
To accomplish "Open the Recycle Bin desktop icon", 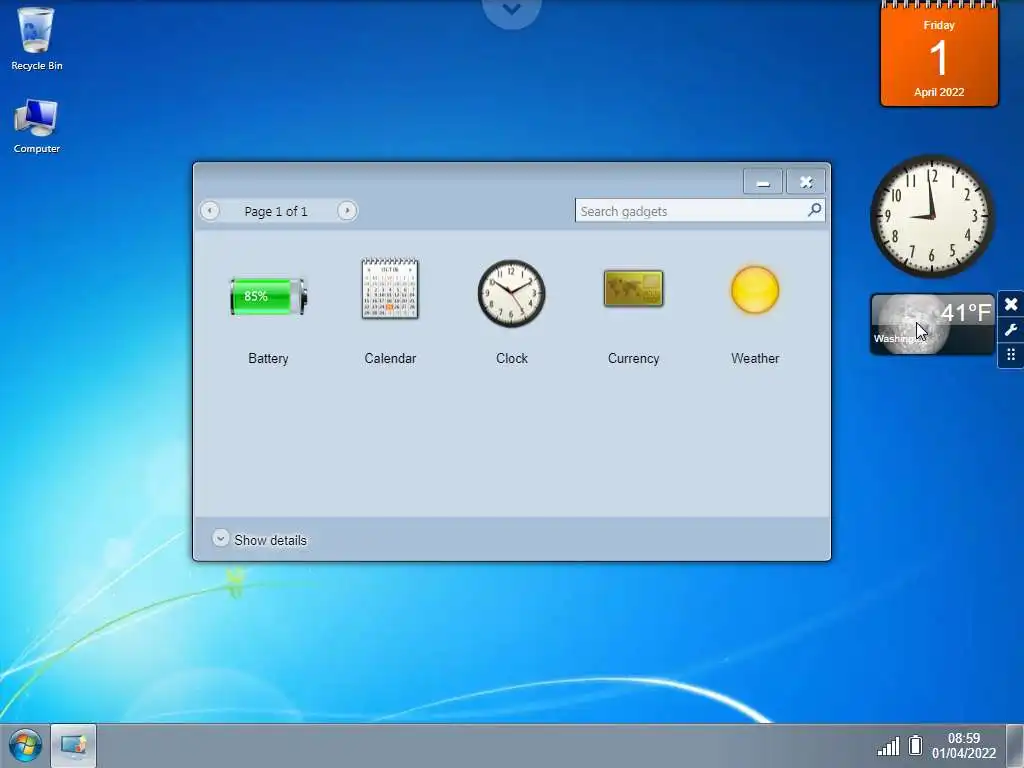I will pyautogui.click(x=37, y=39).
